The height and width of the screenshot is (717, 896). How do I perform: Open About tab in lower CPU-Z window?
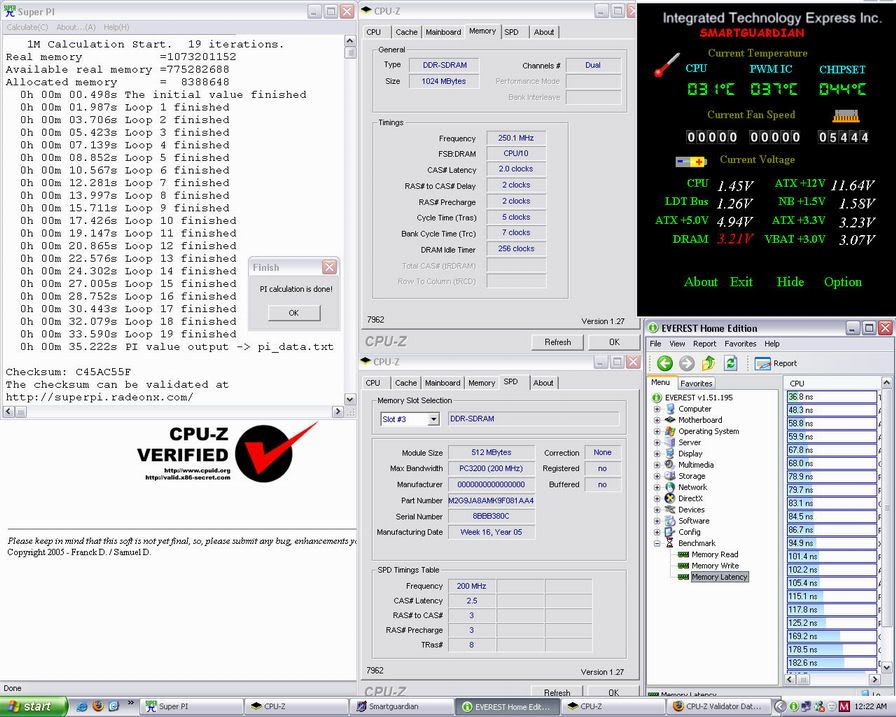(x=543, y=383)
